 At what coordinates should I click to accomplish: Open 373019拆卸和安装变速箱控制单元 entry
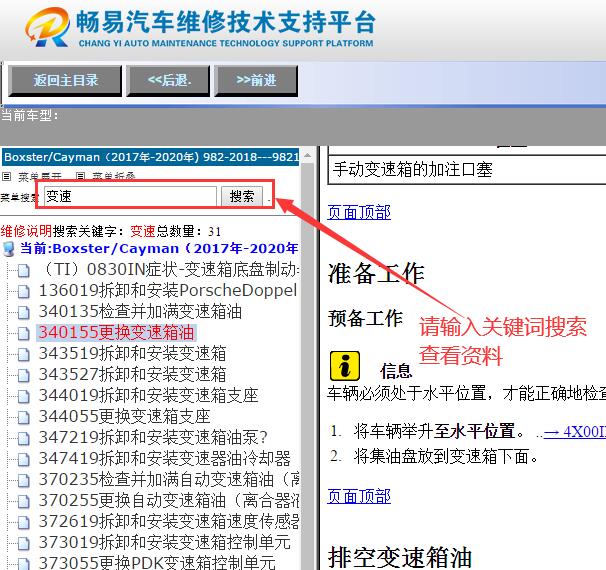(x=165, y=542)
